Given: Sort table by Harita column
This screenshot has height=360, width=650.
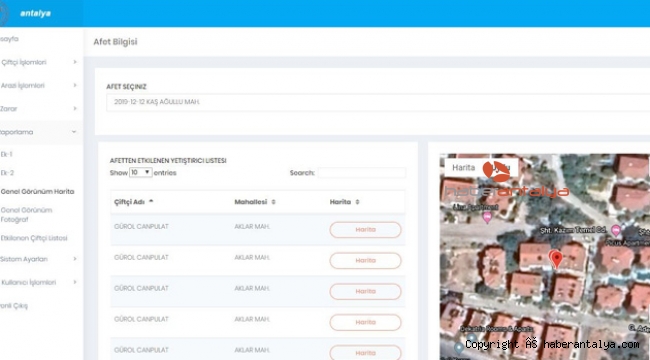Looking at the screenshot, I should (x=344, y=202).
